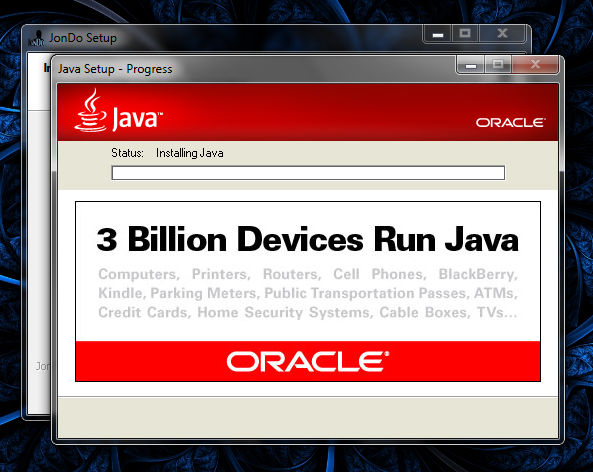
Task: Bring JonDo Setup forward via its title
Action: (x=83, y=38)
